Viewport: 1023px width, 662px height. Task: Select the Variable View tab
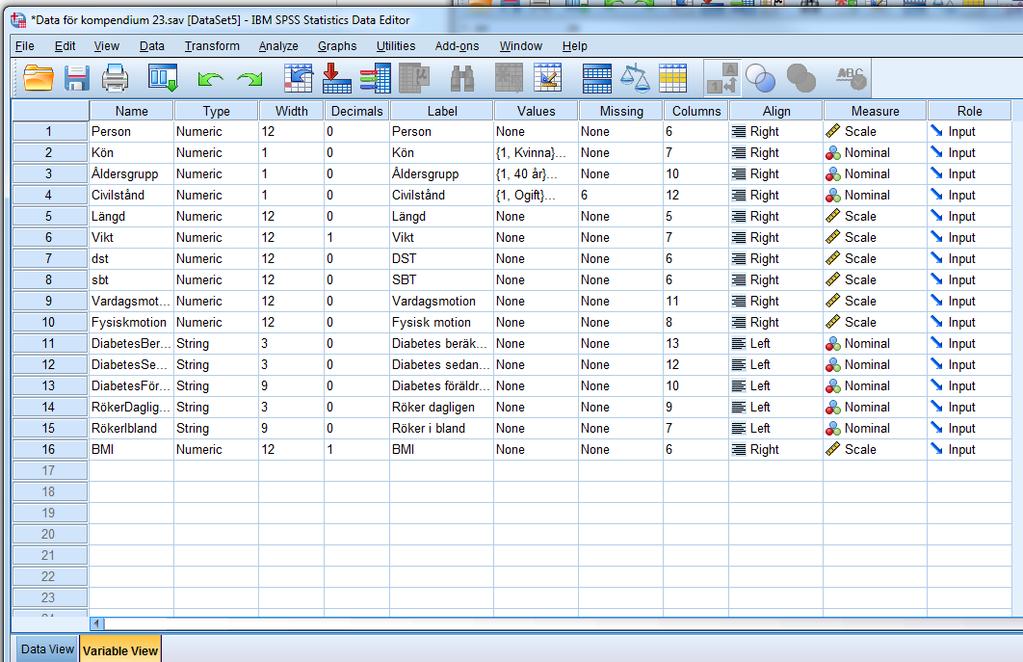tap(120, 650)
